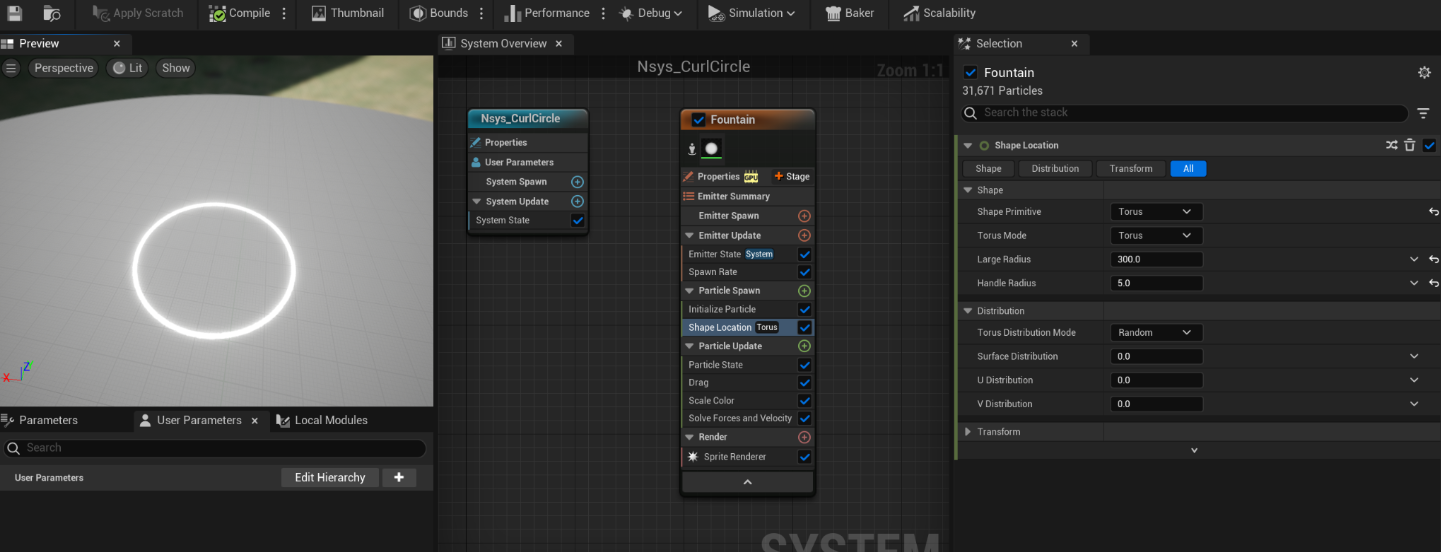Add module to System Update with plus icon
The height and width of the screenshot is (552, 1441).
point(577,201)
